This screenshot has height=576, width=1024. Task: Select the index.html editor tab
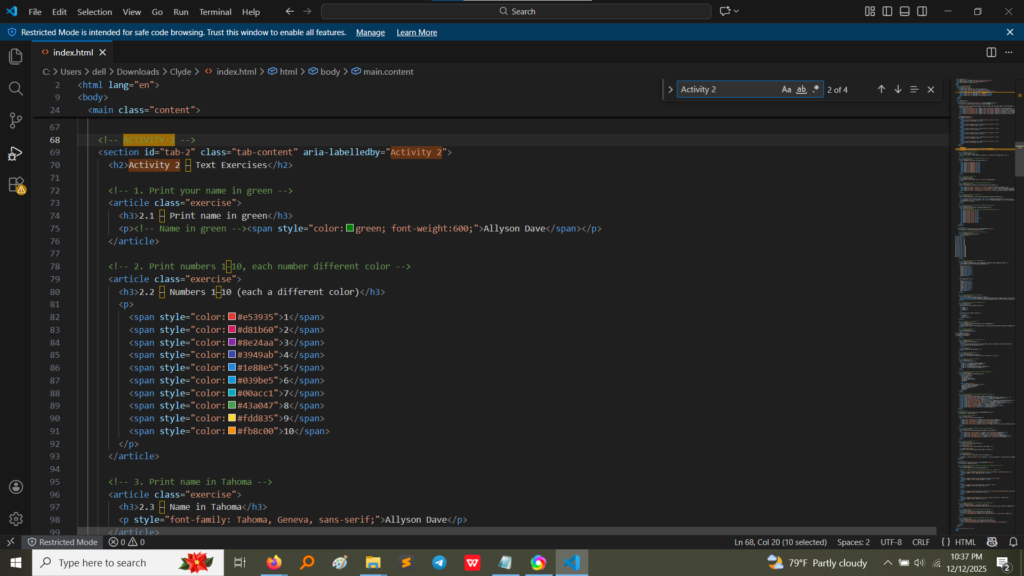pos(72,52)
